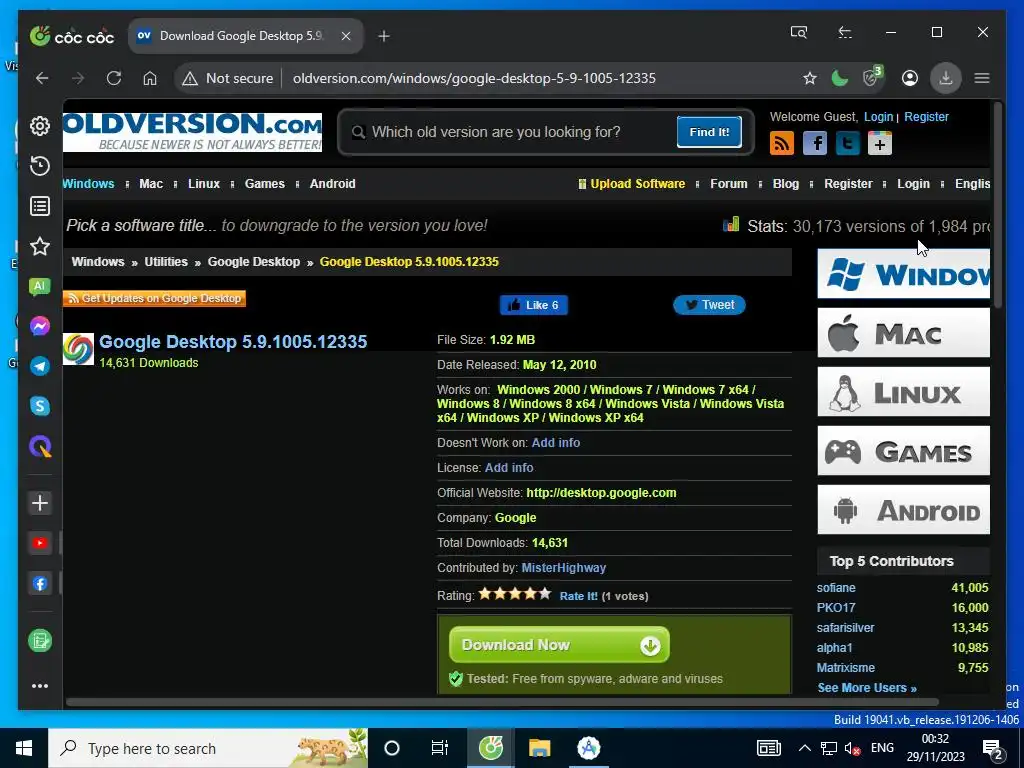
Task: Open AI chat icon in sidebar
Action: pyautogui.click(x=40, y=286)
